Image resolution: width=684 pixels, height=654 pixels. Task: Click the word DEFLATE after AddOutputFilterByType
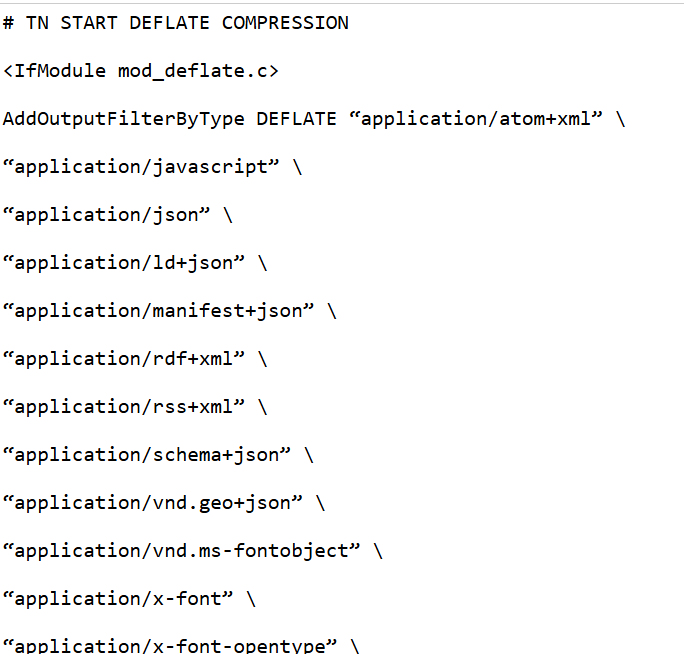pyautogui.click(x=296, y=119)
